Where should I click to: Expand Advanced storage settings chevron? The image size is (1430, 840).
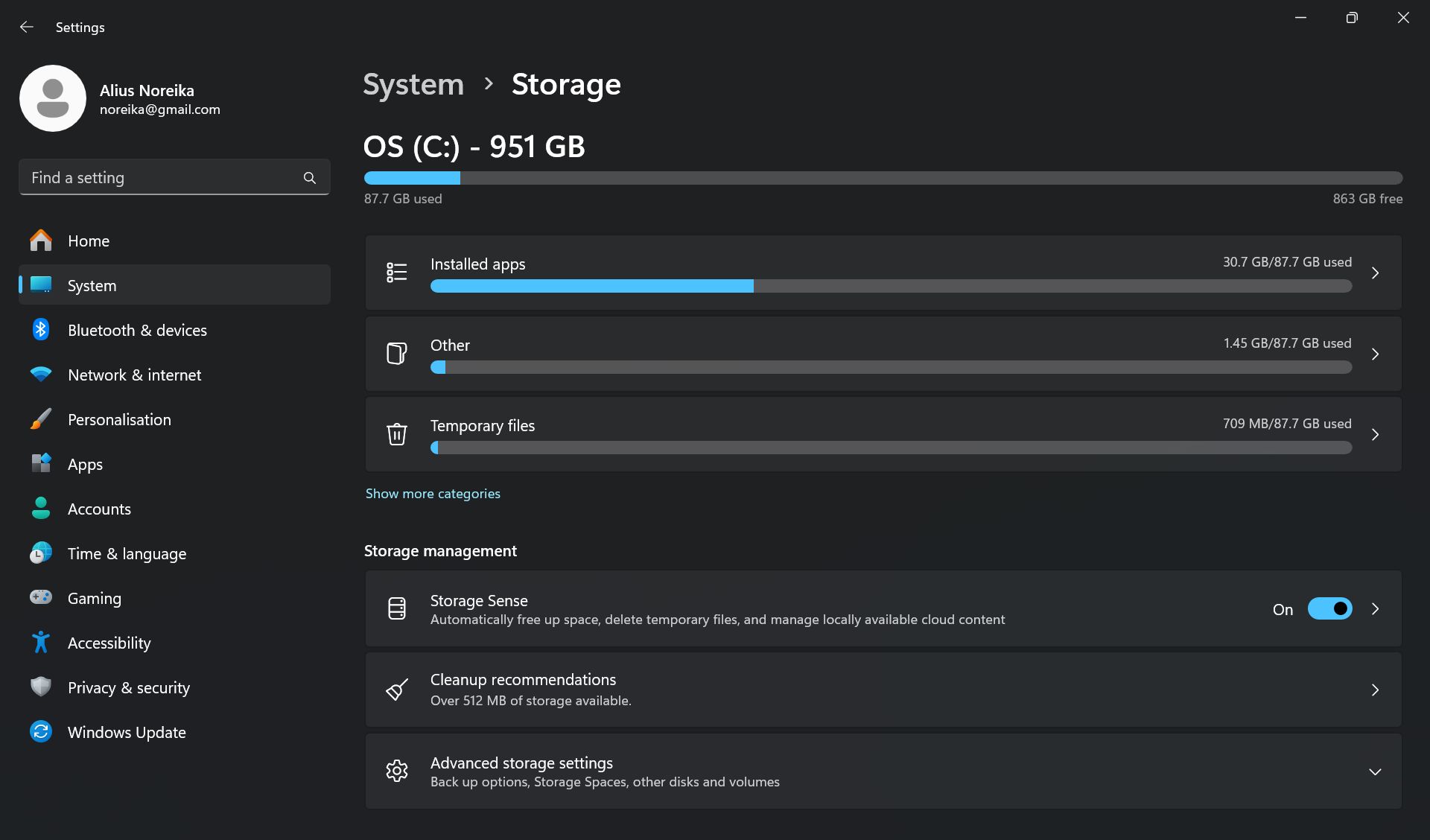(x=1375, y=771)
